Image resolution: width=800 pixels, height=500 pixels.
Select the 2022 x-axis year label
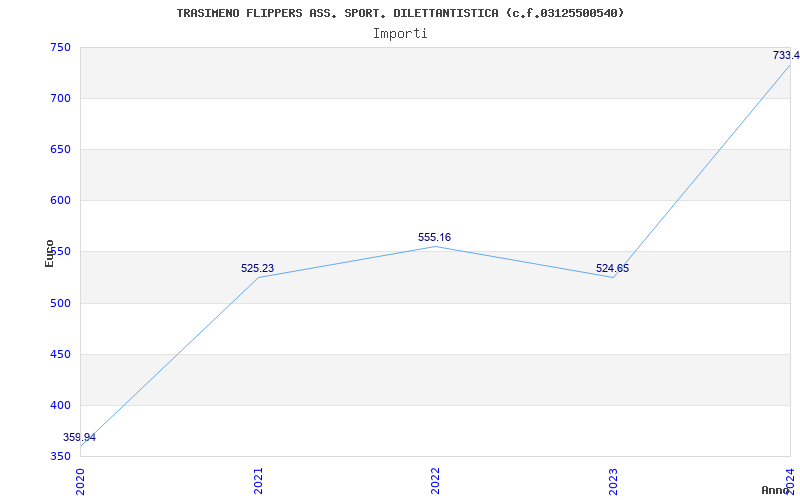pyautogui.click(x=436, y=479)
